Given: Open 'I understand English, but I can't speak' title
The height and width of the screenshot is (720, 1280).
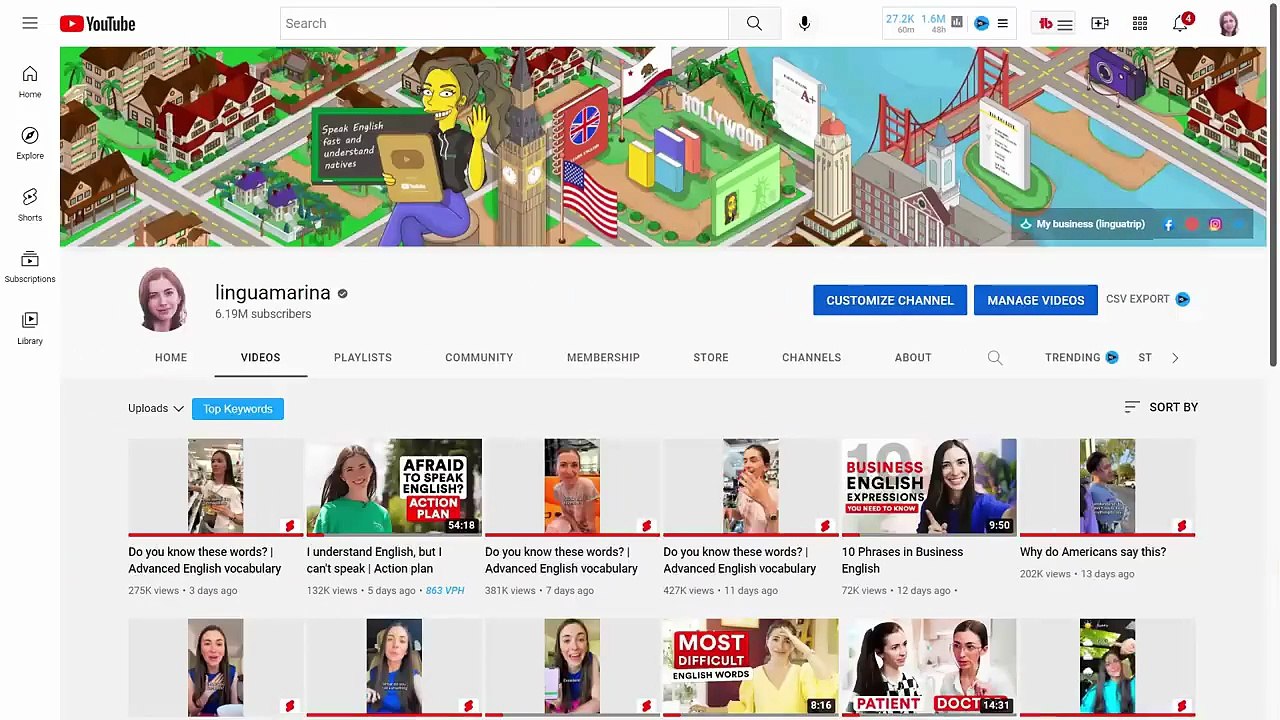Looking at the screenshot, I should (374, 560).
